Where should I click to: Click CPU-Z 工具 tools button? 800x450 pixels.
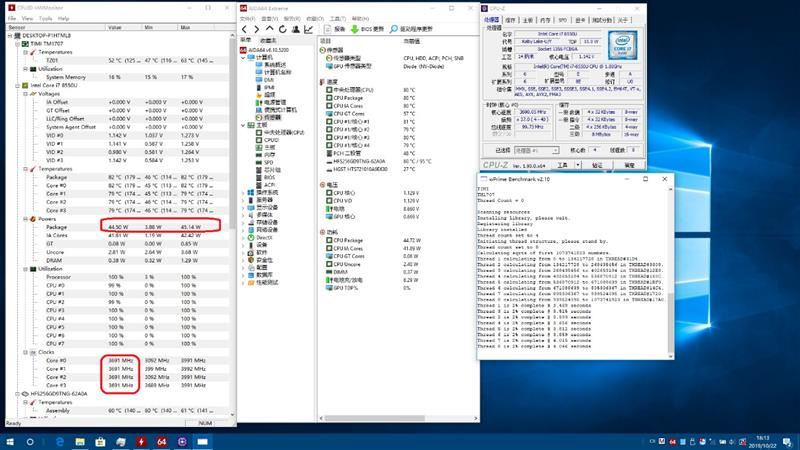pos(563,165)
